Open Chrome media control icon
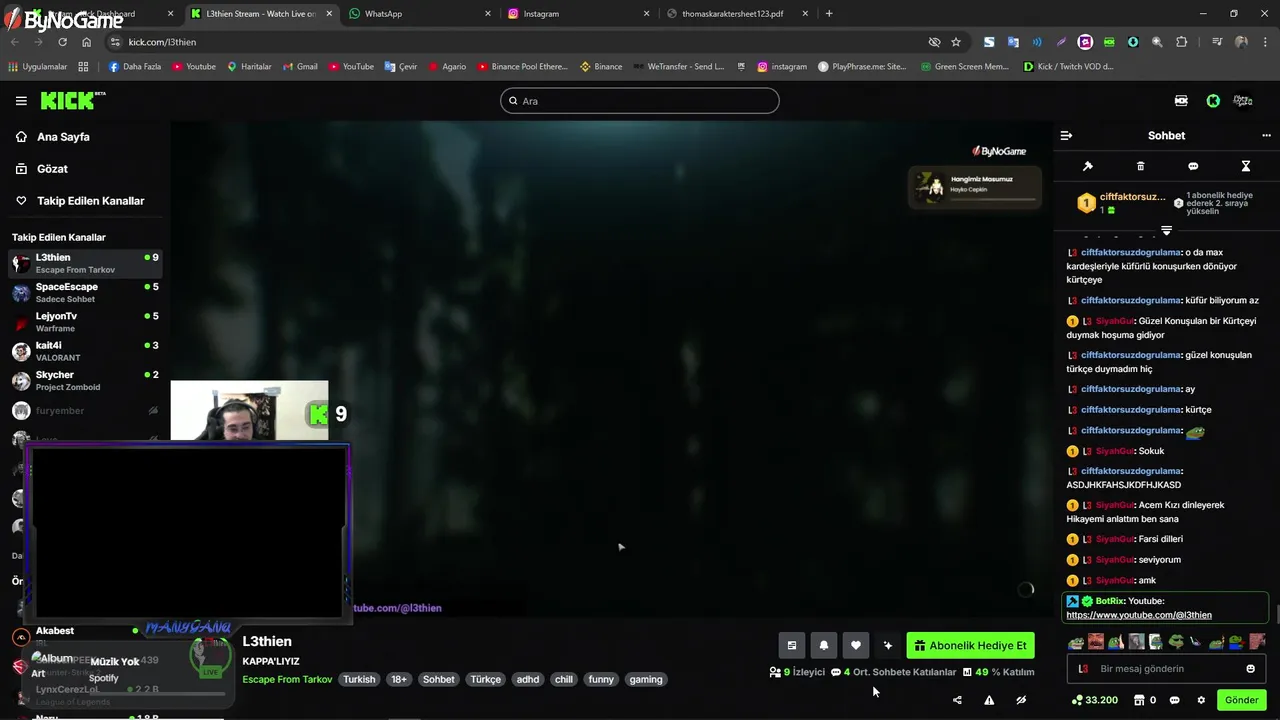The height and width of the screenshot is (720, 1280). tap(1217, 42)
